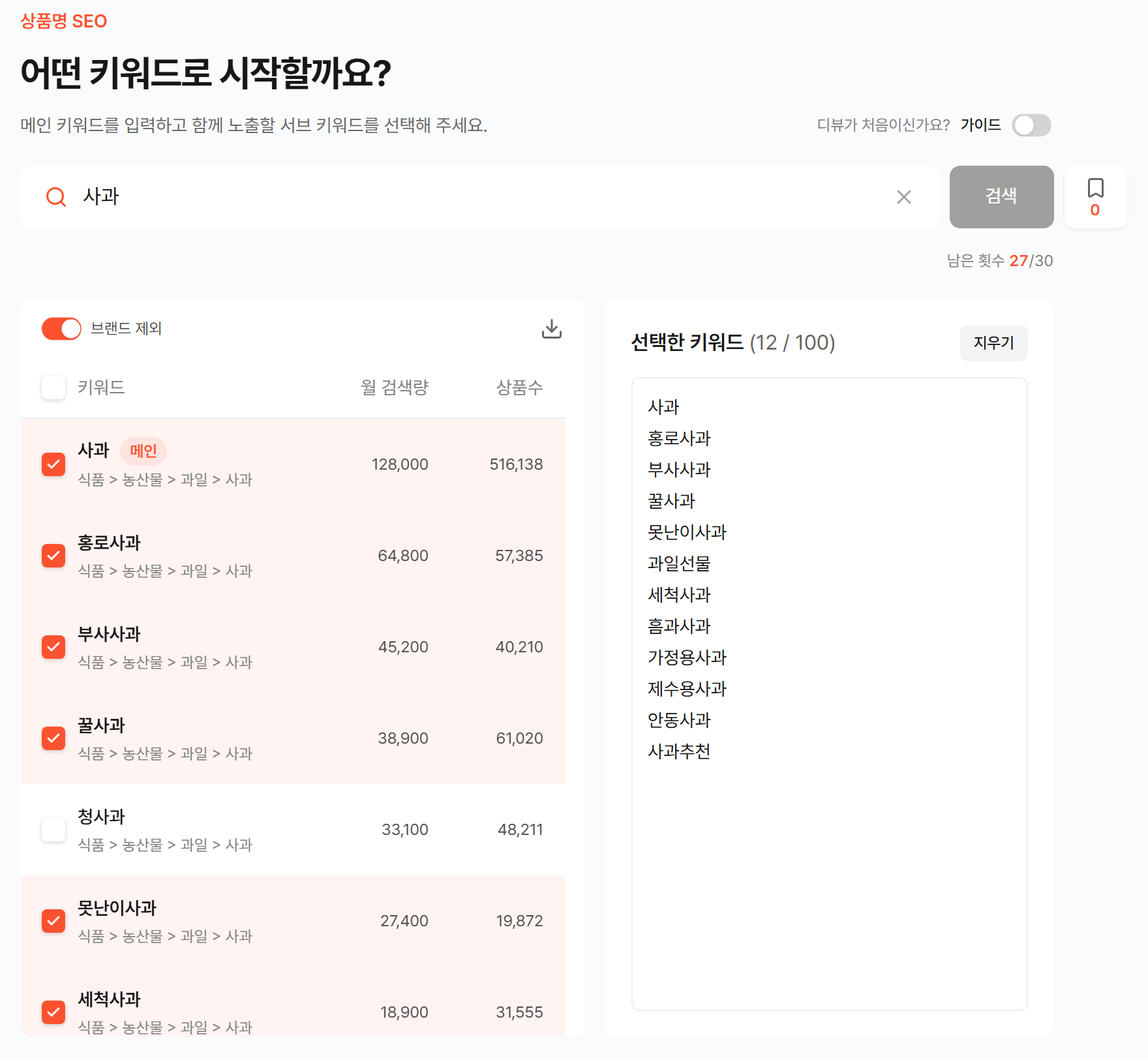Click the 메인 badge next to 사과

point(143,451)
